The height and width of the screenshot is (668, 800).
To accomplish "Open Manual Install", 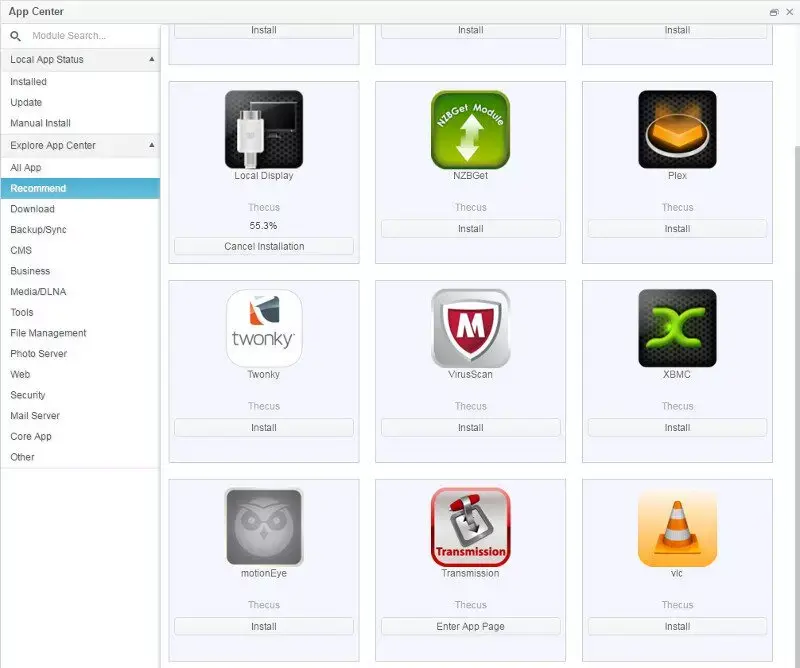I will pos(80,123).
